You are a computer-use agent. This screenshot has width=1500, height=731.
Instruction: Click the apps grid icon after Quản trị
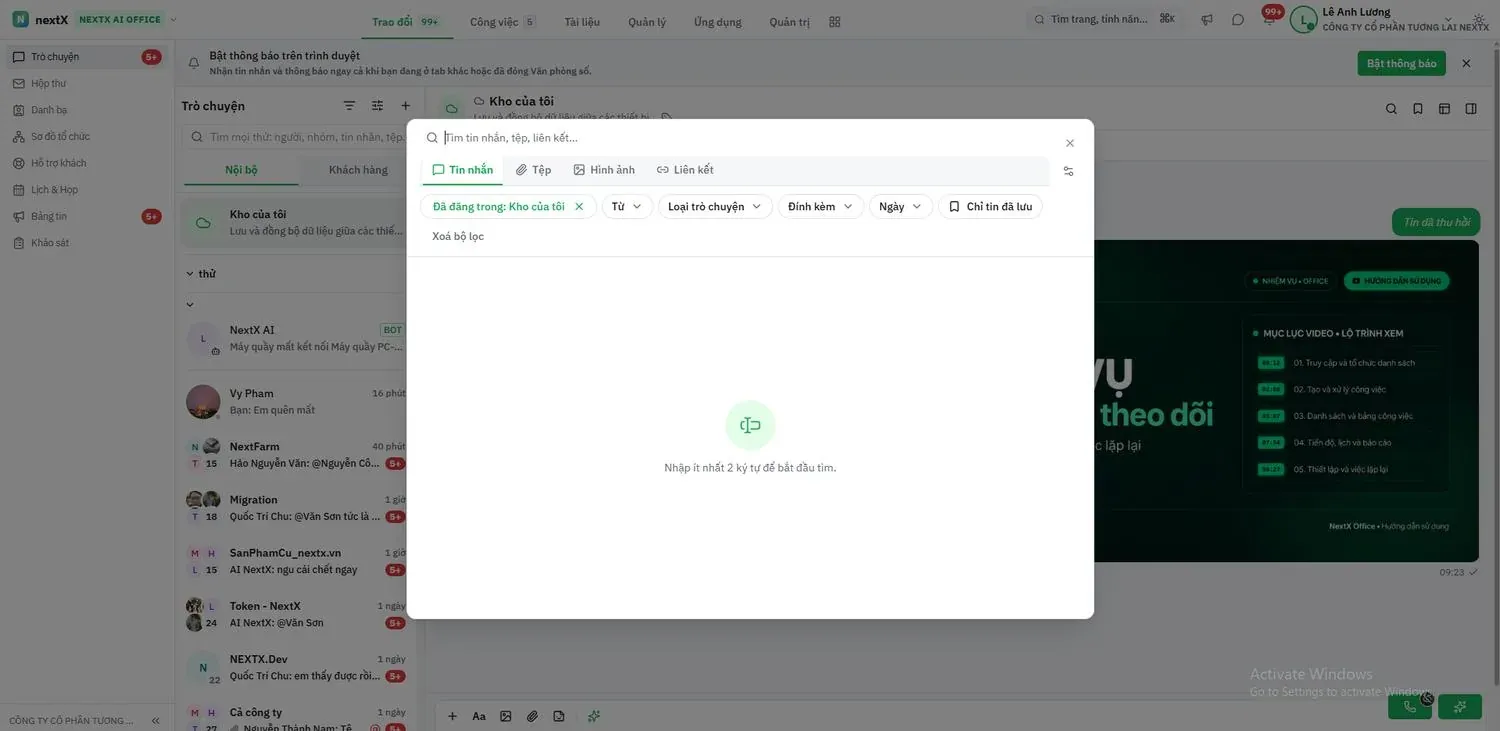(835, 22)
